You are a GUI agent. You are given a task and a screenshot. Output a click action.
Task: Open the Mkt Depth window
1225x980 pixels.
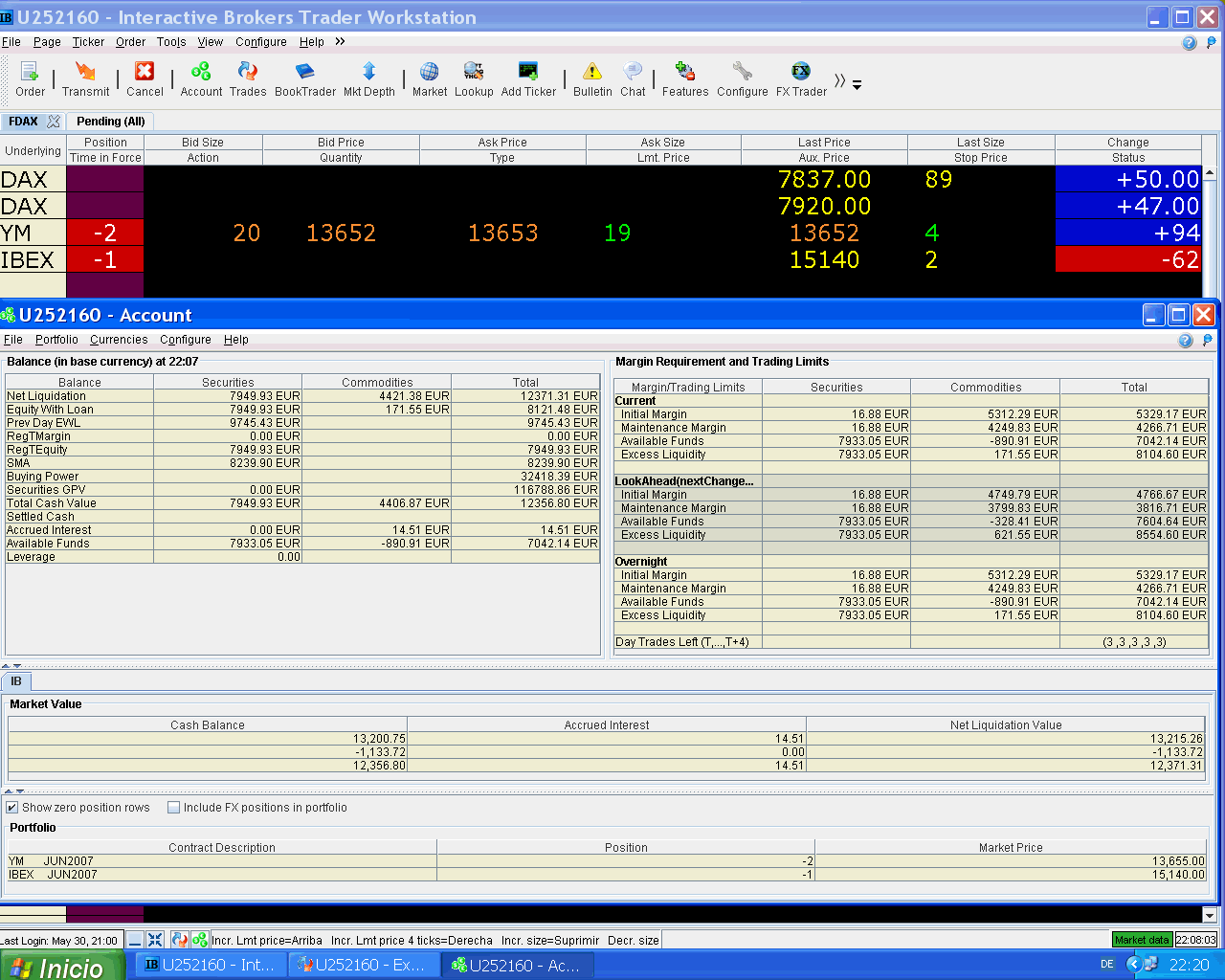point(368,78)
